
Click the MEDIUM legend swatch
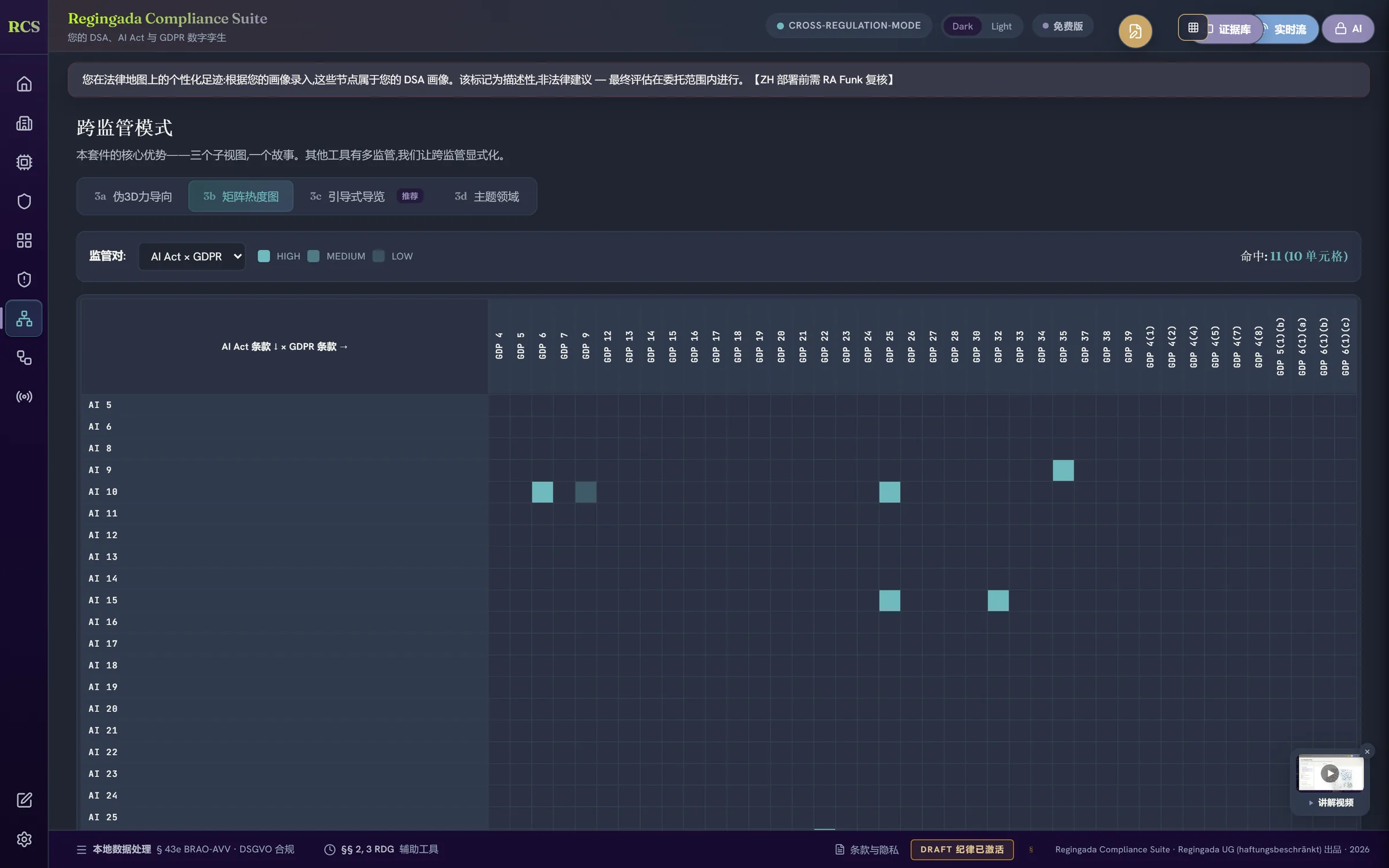[x=313, y=256]
